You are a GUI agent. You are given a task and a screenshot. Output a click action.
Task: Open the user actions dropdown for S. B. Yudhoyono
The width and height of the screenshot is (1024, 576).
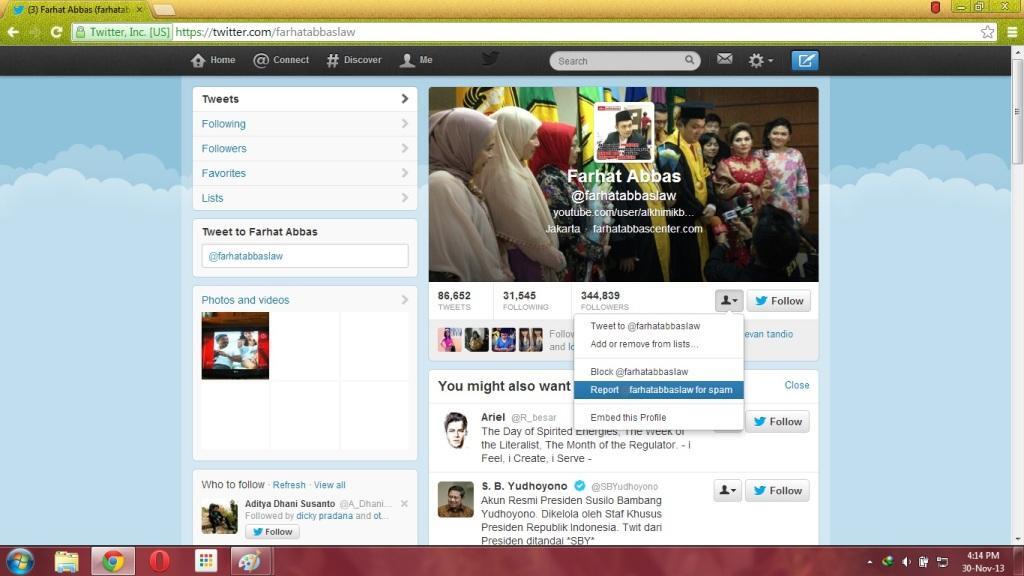click(728, 490)
